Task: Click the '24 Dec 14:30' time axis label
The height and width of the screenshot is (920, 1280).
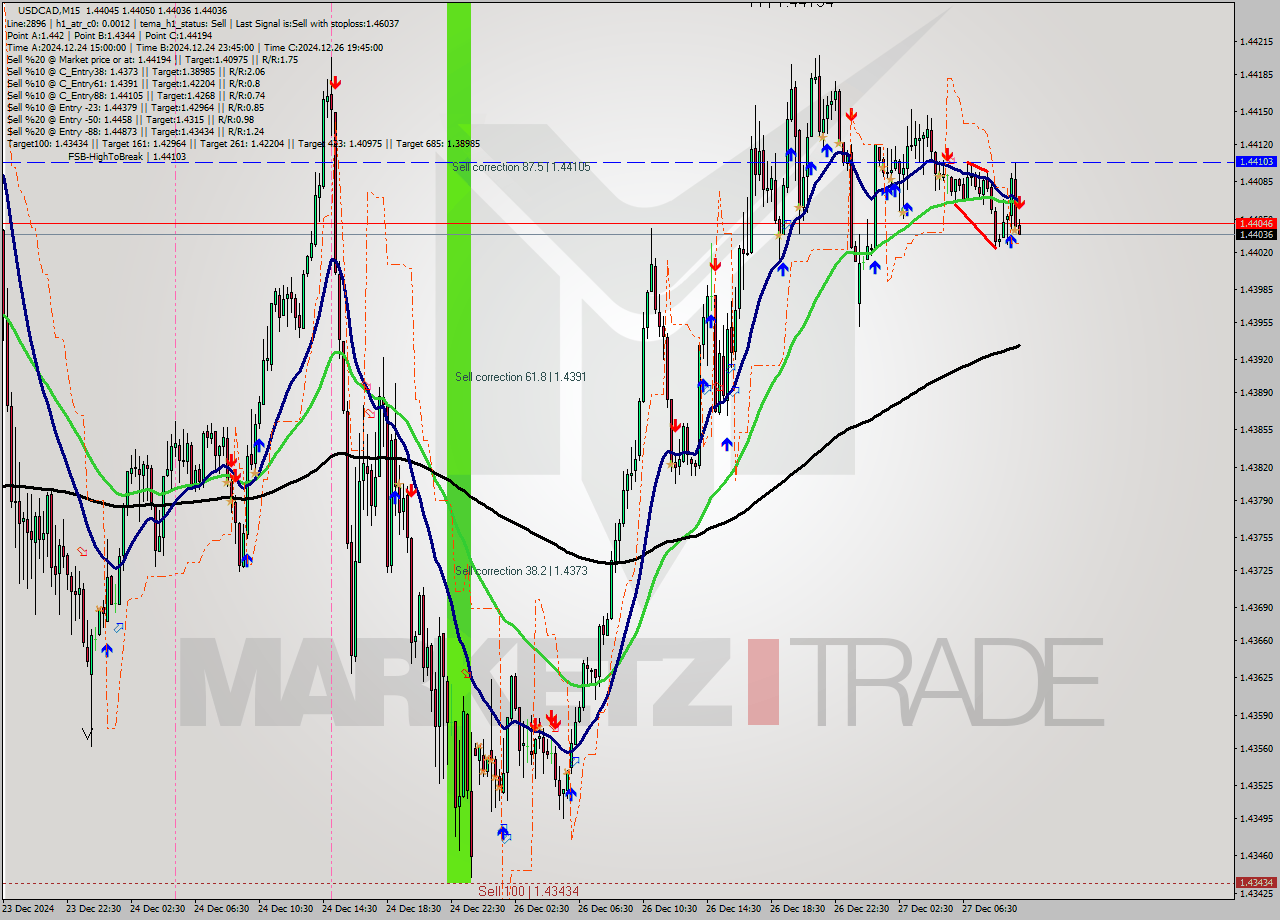Action: tap(350, 909)
